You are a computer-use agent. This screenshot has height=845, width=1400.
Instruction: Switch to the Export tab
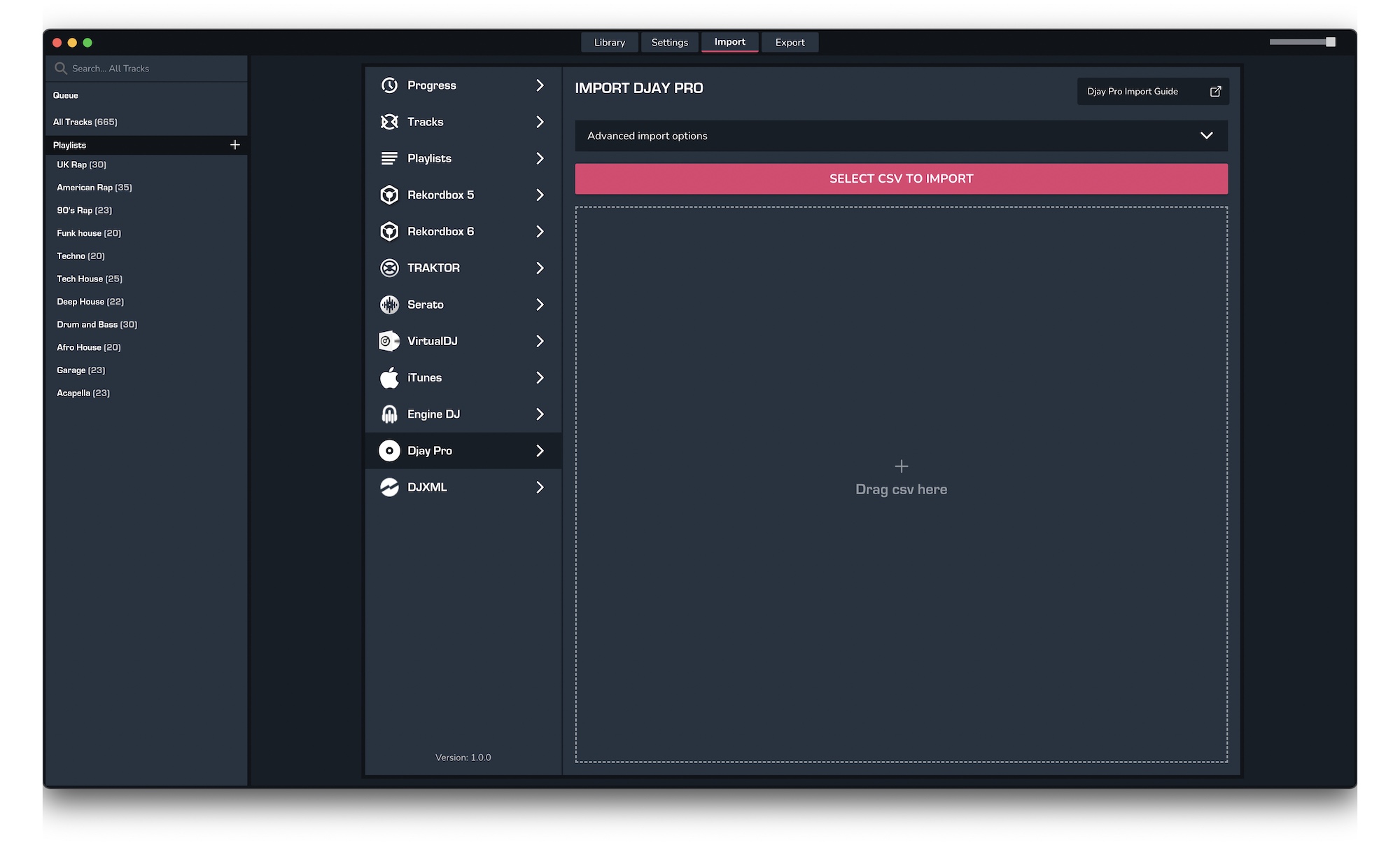click(x=790, y=43)
